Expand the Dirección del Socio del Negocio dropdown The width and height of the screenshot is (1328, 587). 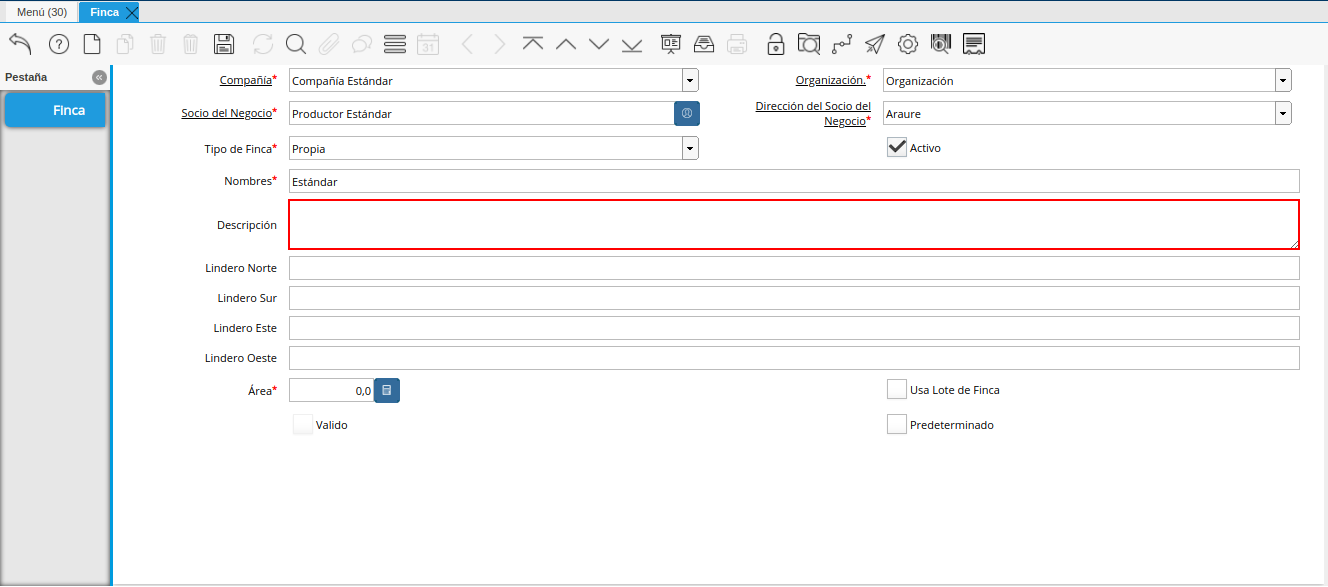pyautogui.click(x=1283, y=114)
